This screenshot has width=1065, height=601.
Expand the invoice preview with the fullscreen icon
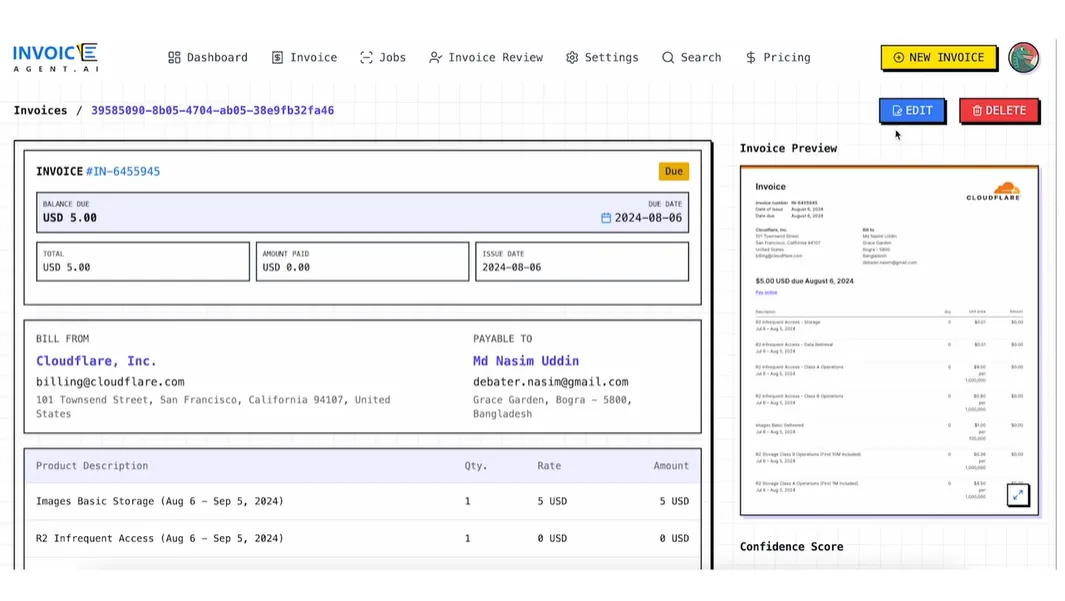tap(1018, 495)
